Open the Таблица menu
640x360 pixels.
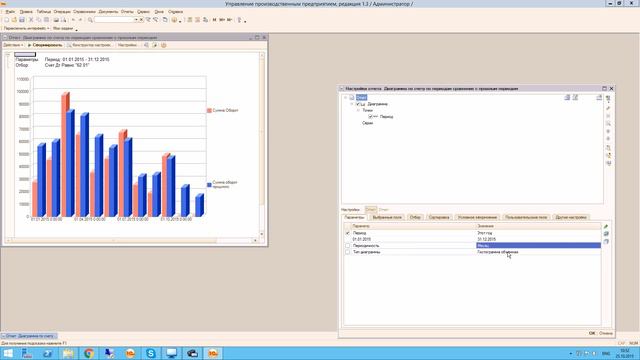click(44, 12)
